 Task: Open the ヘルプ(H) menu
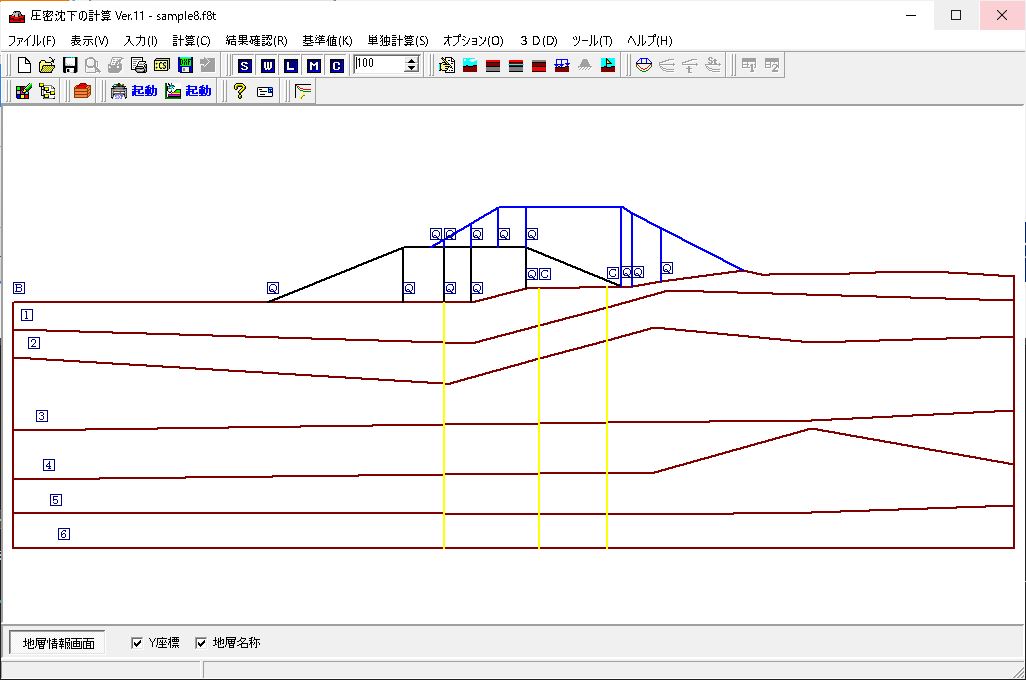pos(650,41)
